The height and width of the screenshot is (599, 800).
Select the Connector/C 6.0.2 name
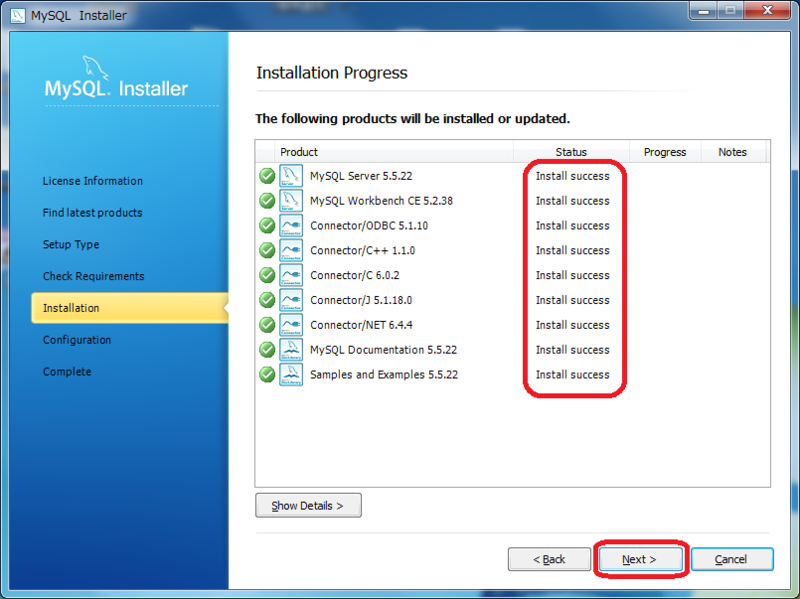point(355,276)
